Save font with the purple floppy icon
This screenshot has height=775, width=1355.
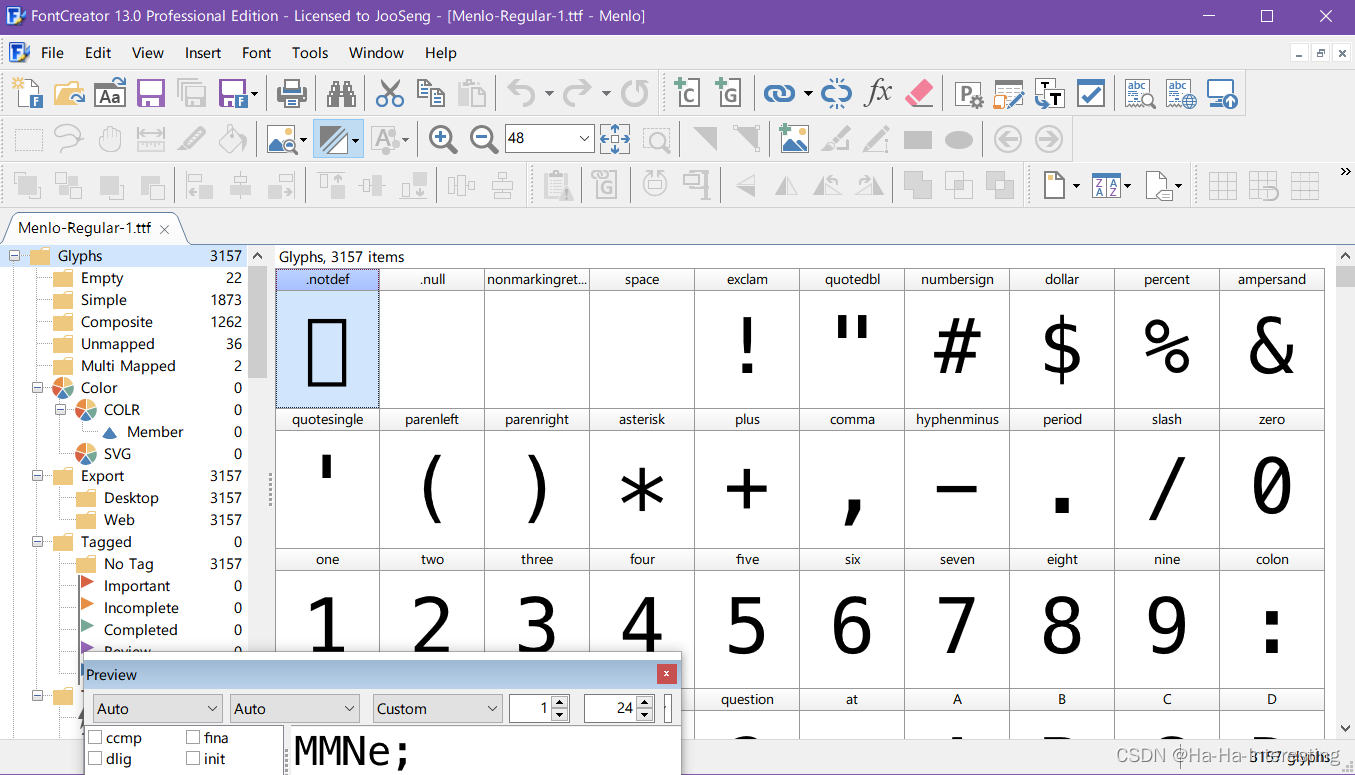pyautogui.click(x=151, y=93)
